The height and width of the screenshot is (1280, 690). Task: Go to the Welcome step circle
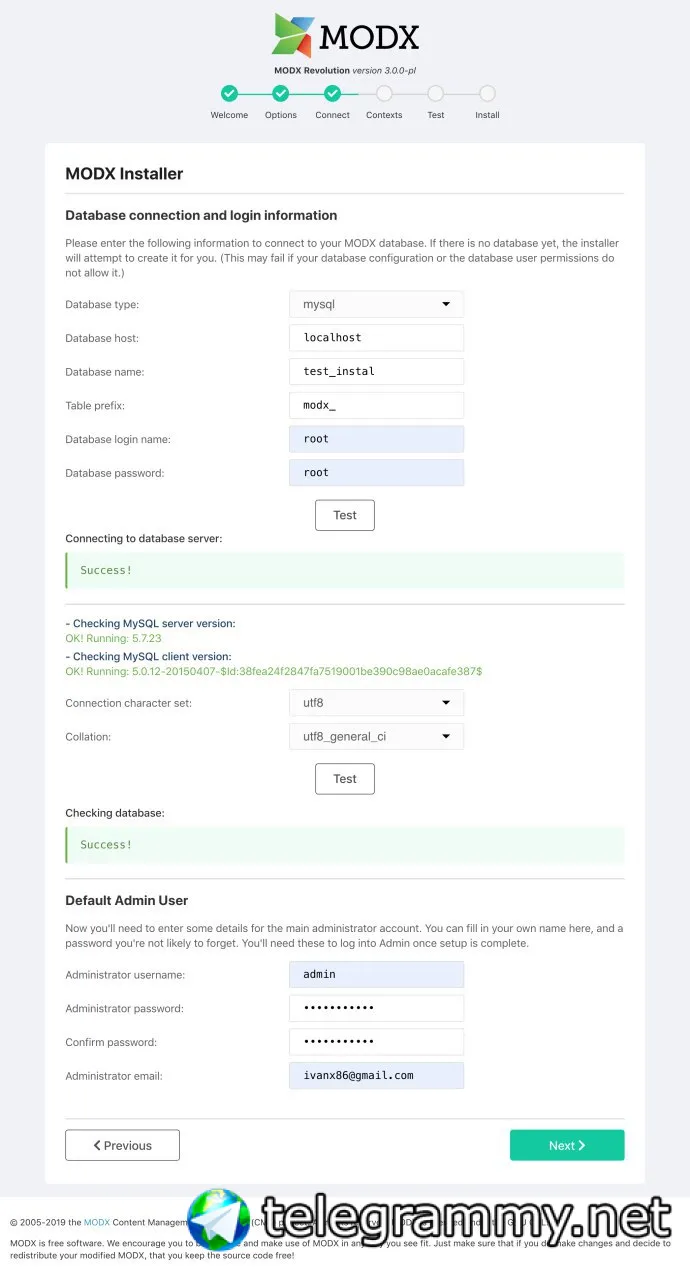[229, 94]
